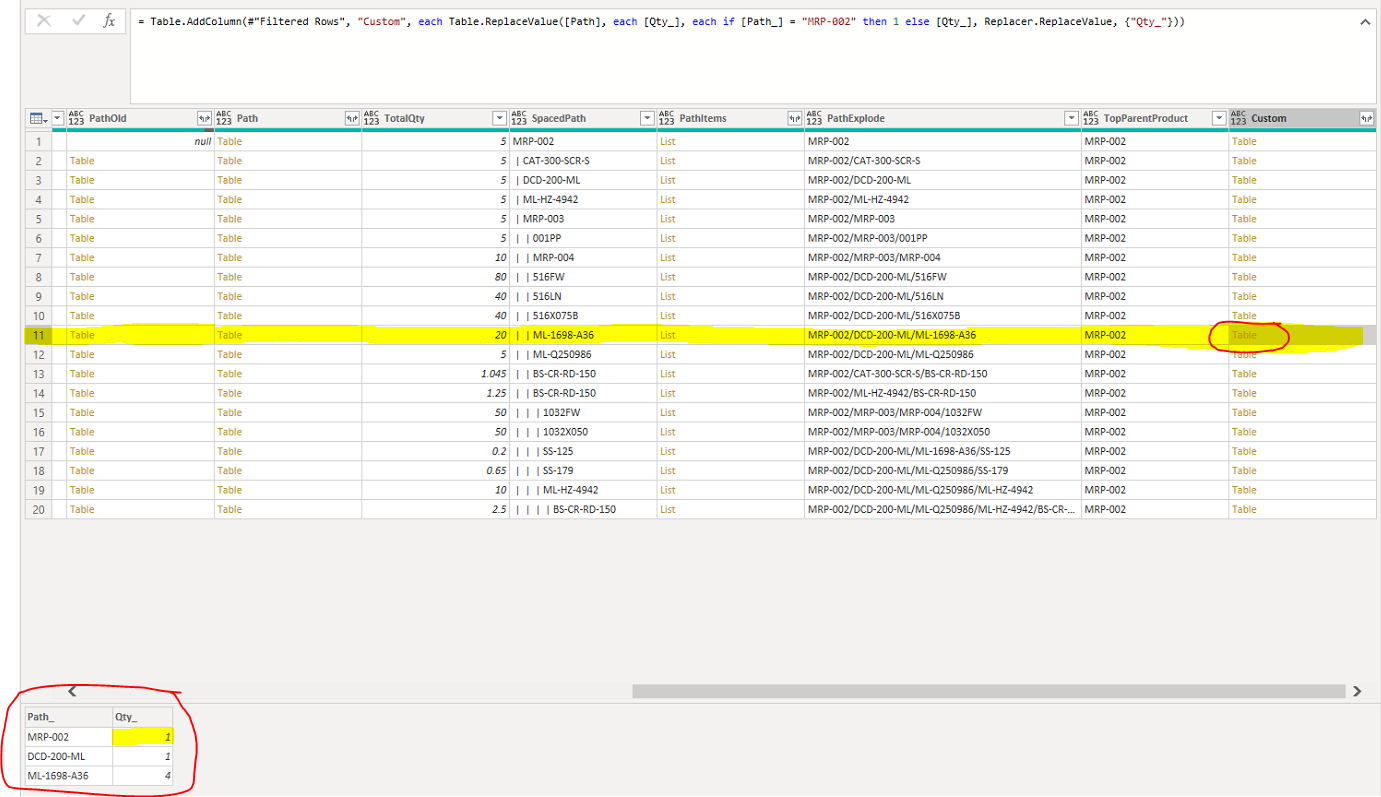Image resolution: width=1381 pixels, height=797 pixels.
Task: Select row number 1
Action: click(x=38, y=141)
